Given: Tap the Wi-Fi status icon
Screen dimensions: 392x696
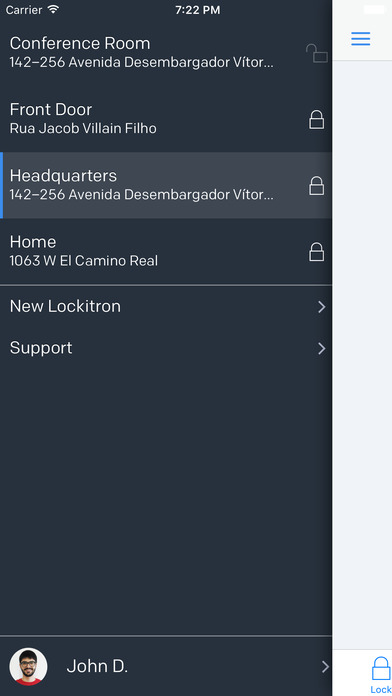Looking at the screenshot, I should click(x=53, y=9).
